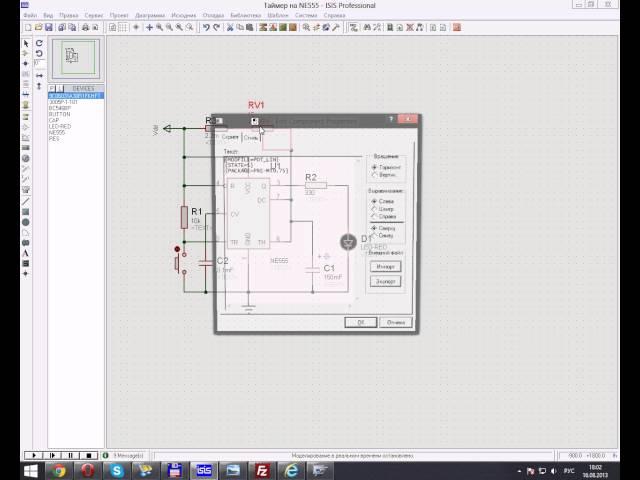Select the 'Слева' justification radio button
Image resolution: width=640 pixels, height=480 pixels.
pyautogui.click(x=374, y=201)
